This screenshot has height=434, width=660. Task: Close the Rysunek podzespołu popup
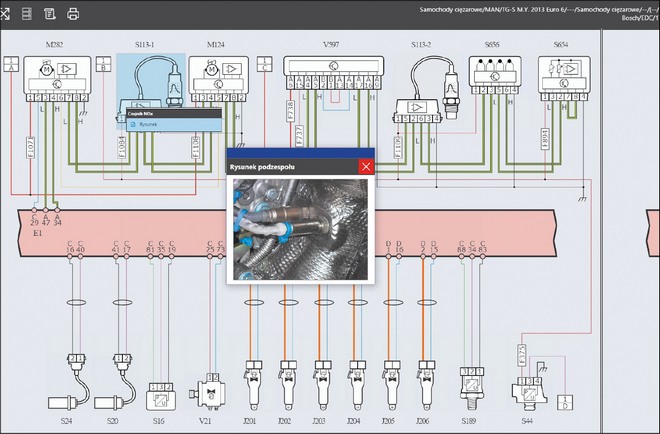click(366, 167)
